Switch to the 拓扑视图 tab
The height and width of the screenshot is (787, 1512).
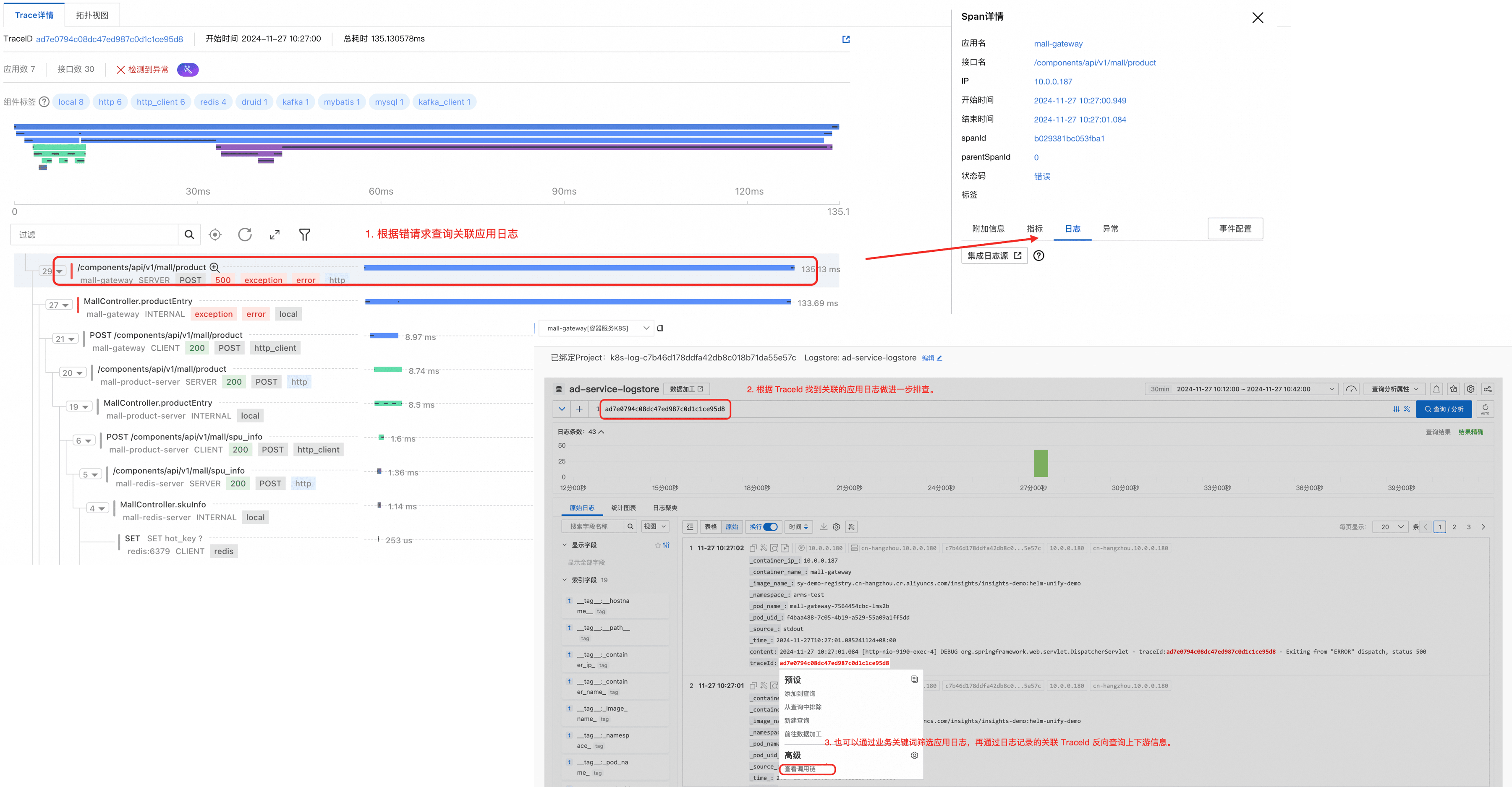[92, 15]
